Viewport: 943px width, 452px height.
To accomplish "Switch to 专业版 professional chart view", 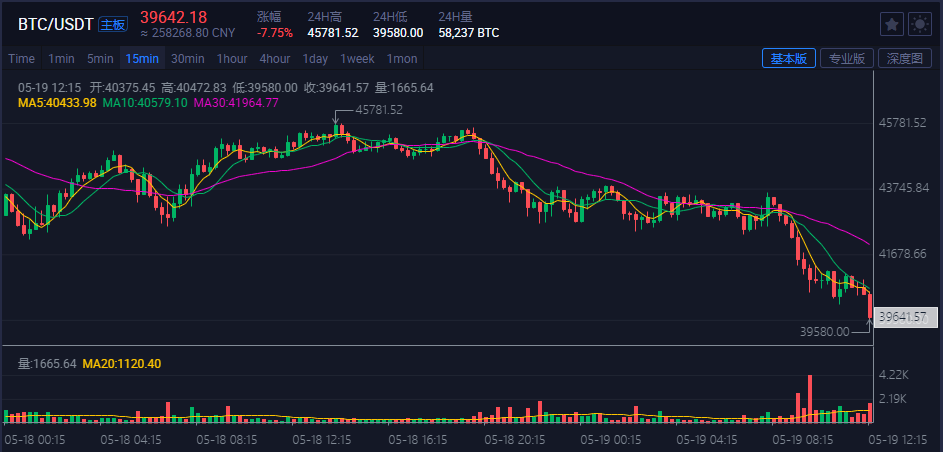I will 846,58.
